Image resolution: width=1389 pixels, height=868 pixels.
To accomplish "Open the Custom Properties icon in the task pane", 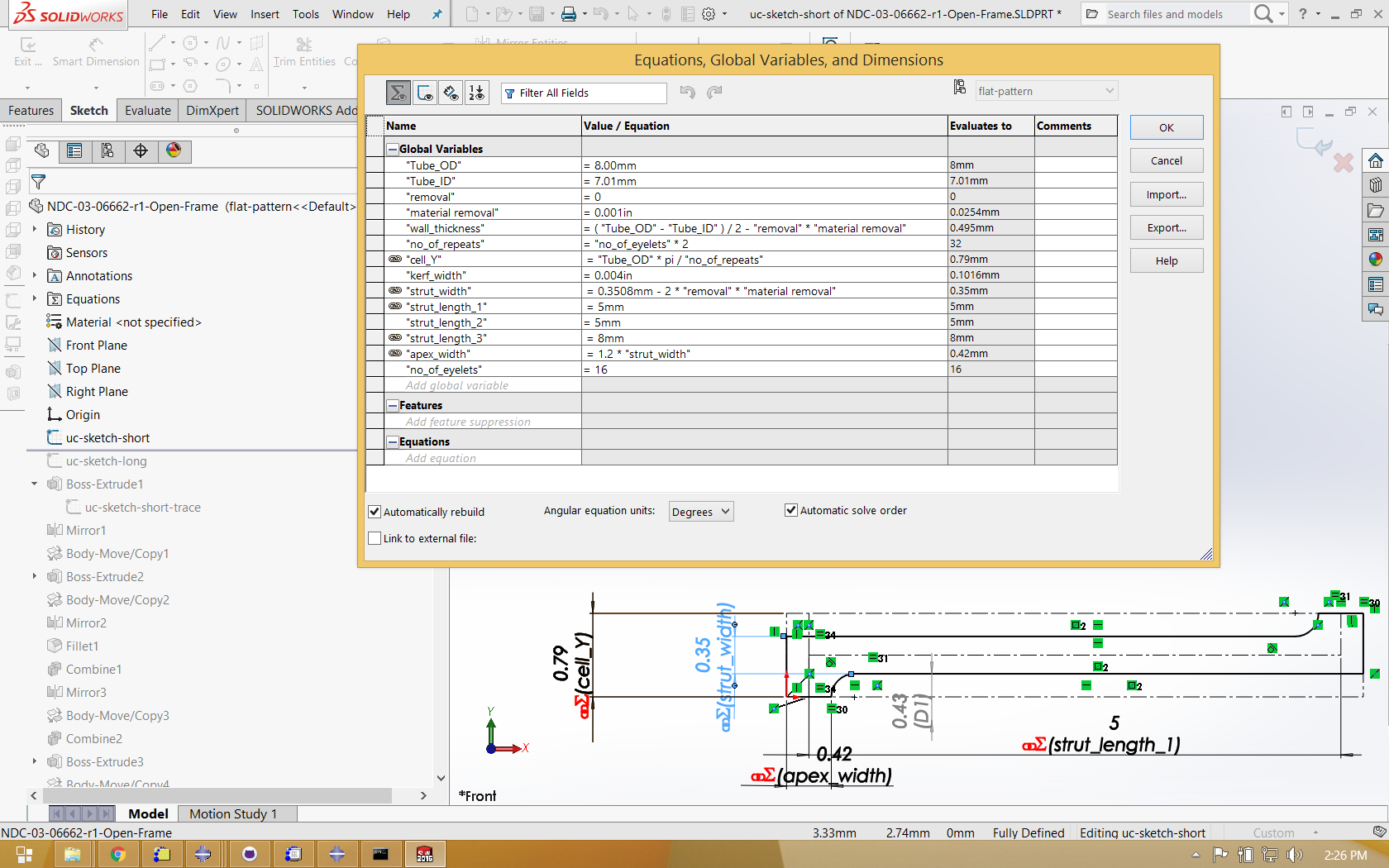I will (x=1376, y=284).
